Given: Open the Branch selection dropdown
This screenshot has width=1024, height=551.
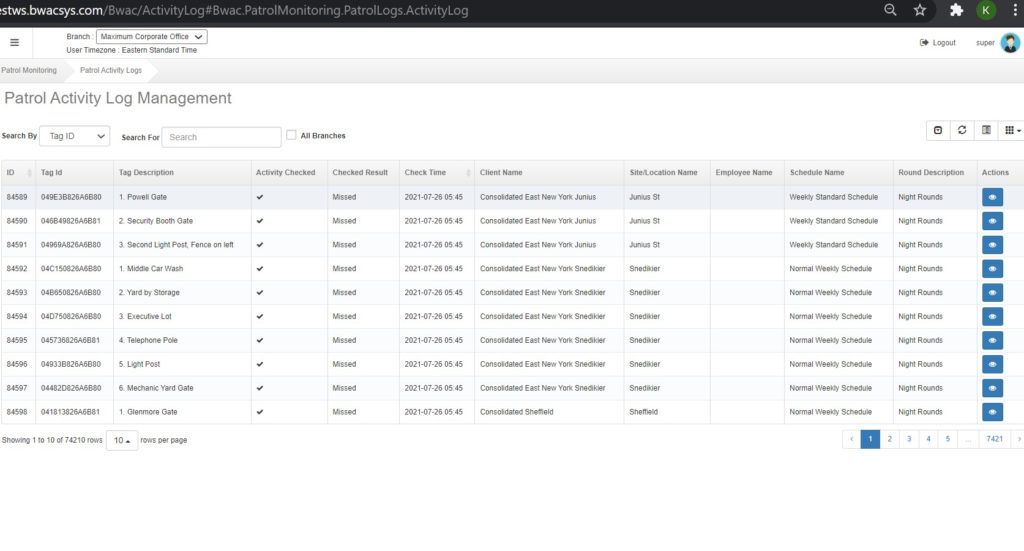Looking at the screenshot, I should pyautogui.click(x=152, y=37).
